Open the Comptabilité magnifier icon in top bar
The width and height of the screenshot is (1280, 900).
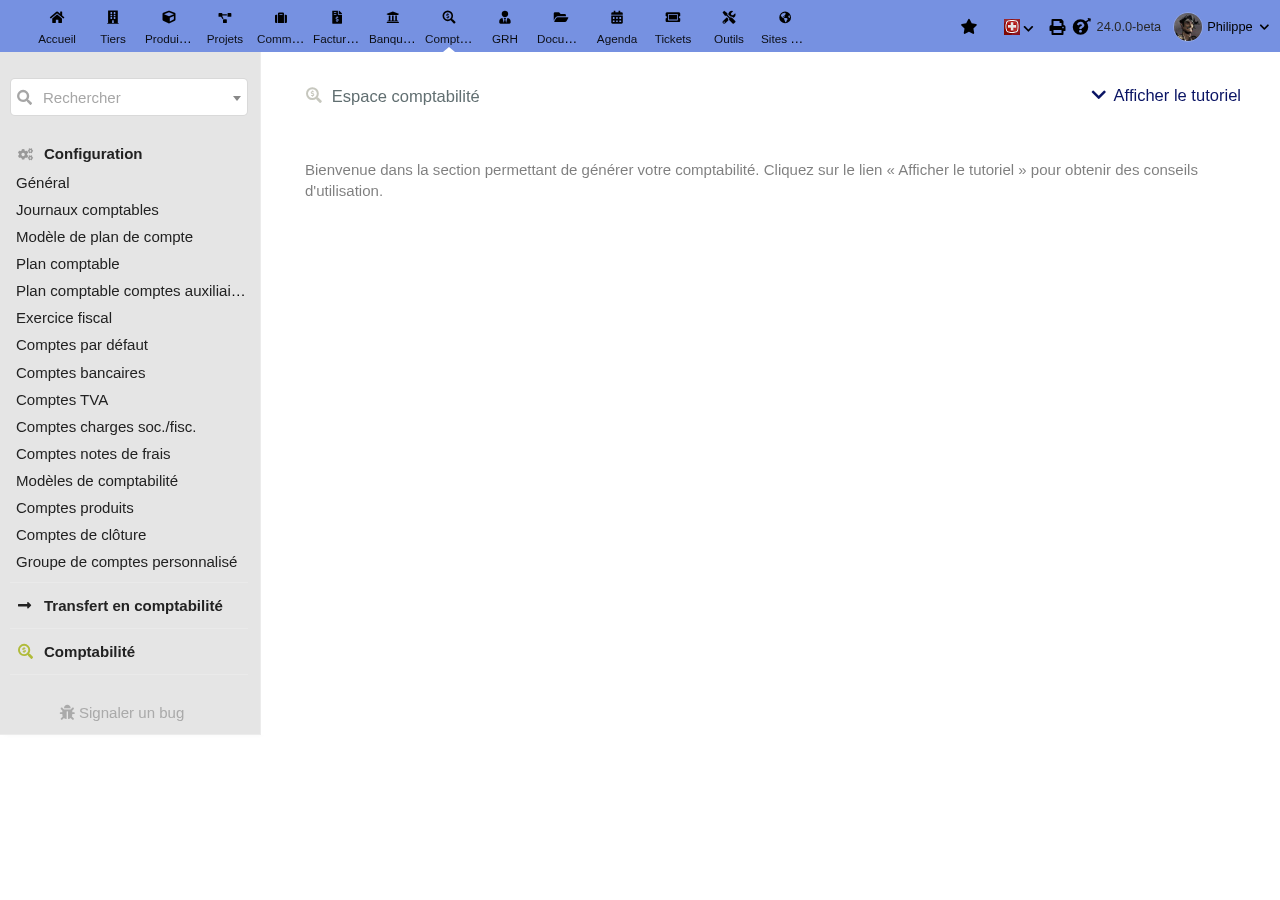(449, 17)
